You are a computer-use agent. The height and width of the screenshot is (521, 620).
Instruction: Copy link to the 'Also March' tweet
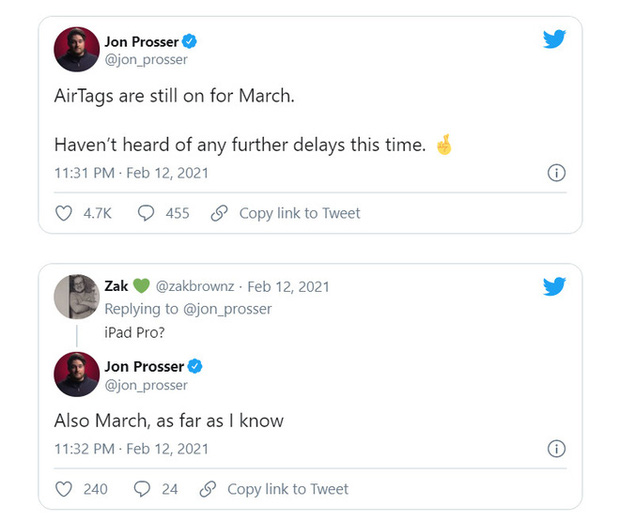click(275, 489)
